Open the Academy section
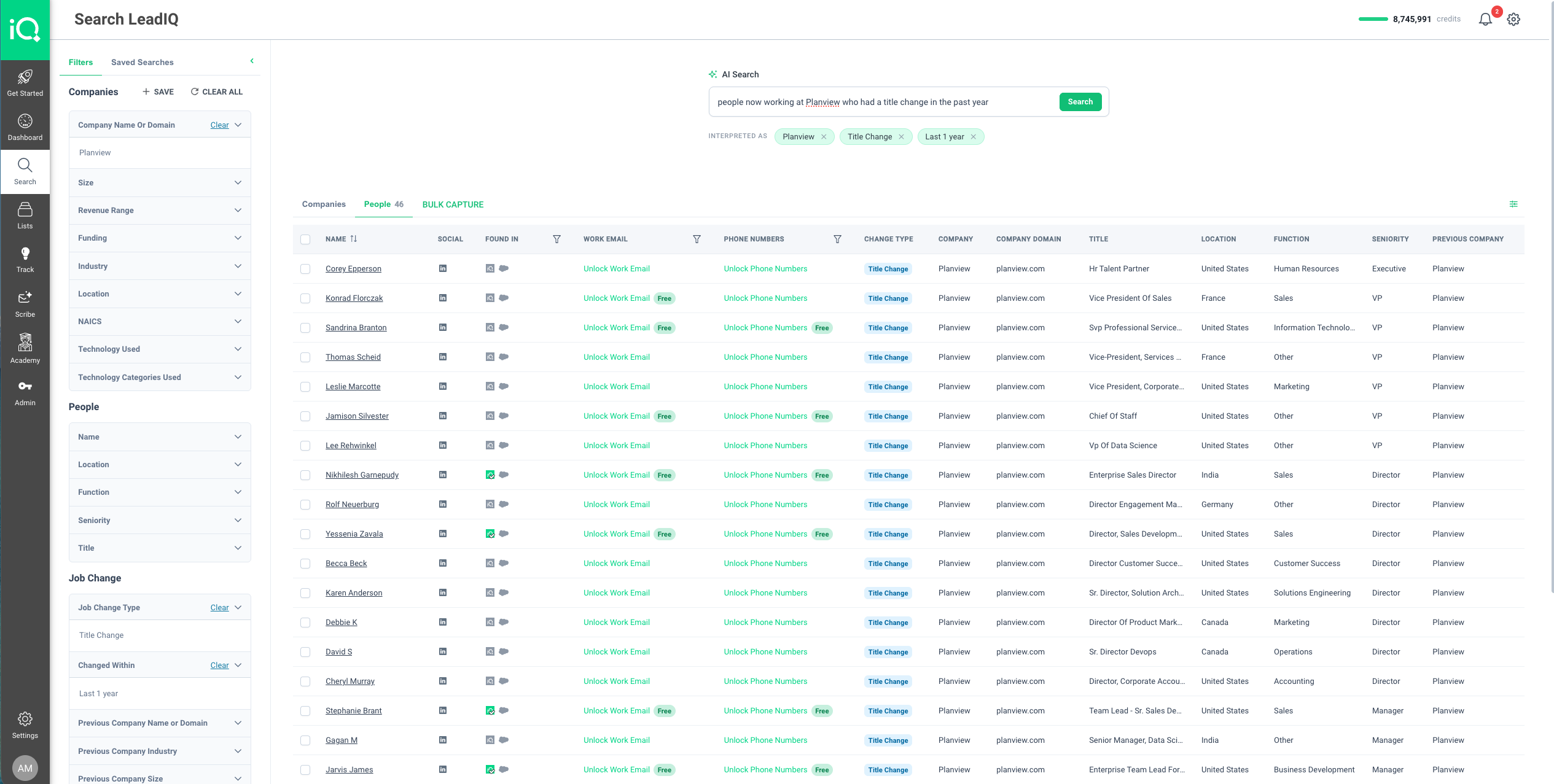This screenshot has width=1554, height=784. pyautogui.click(x=25, y=348)
